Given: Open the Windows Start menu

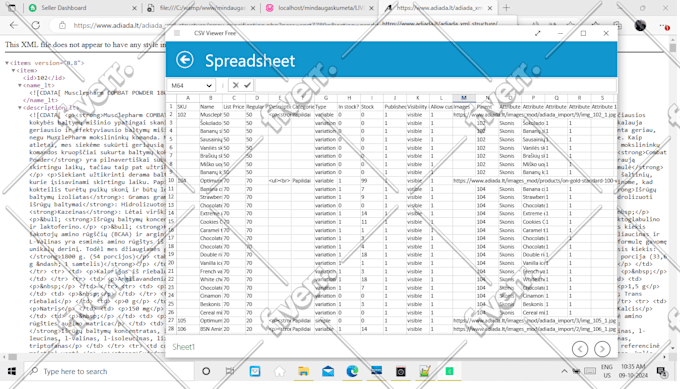Looking at the screenshot, I should (12, 371).
